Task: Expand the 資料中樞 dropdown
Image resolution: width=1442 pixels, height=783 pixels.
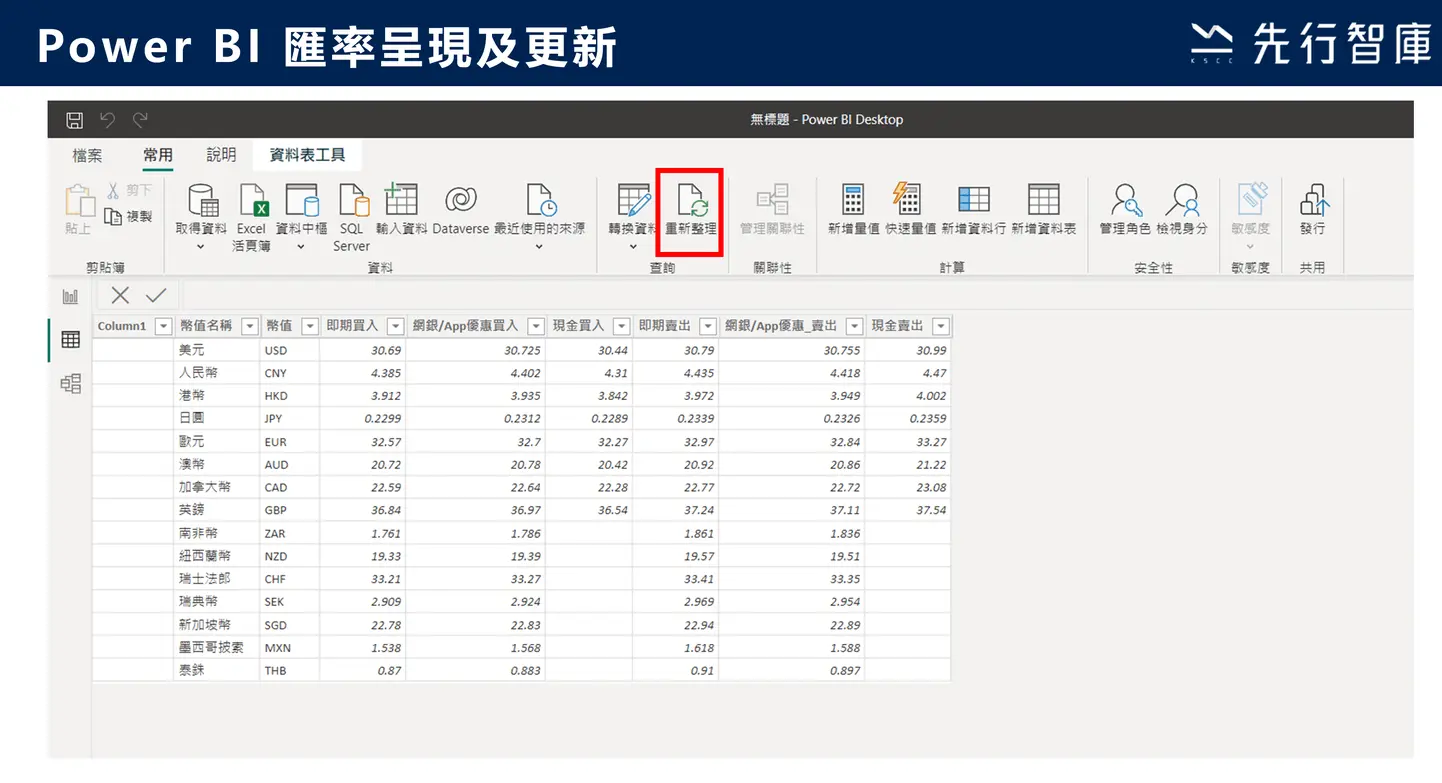Action: (301, 246)
